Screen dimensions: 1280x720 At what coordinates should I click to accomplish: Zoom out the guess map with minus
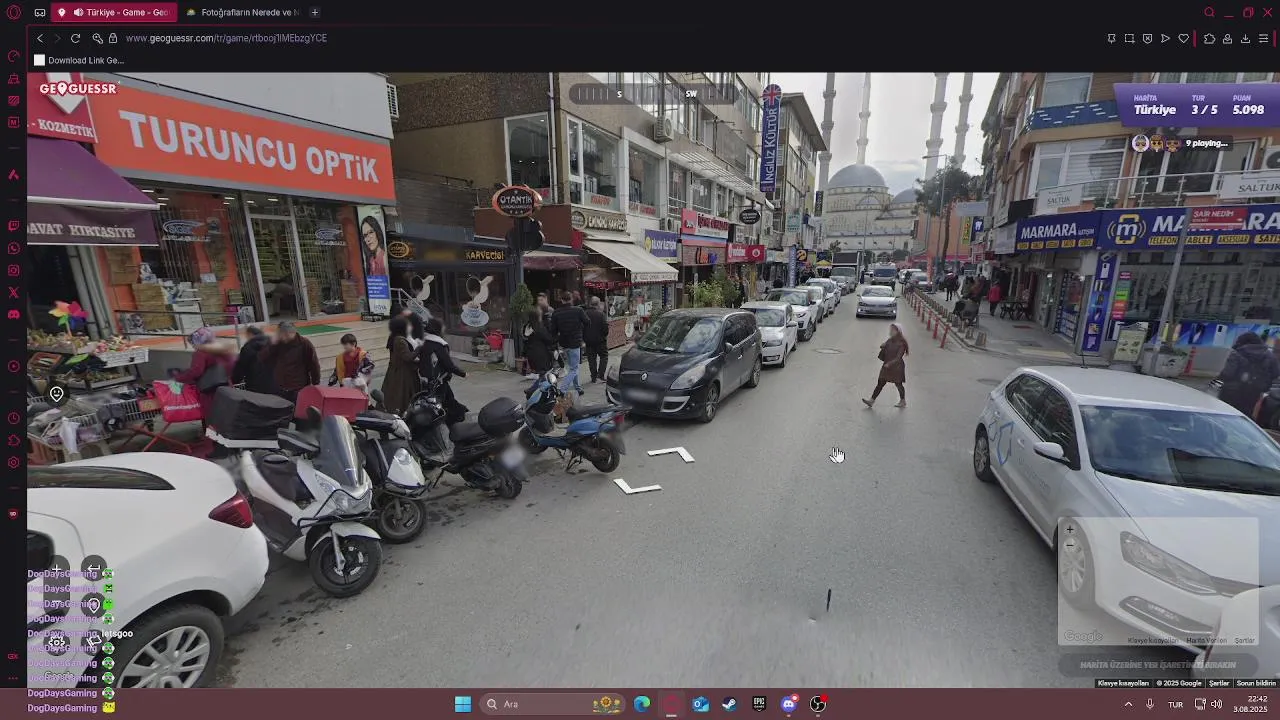[1069, 545]
